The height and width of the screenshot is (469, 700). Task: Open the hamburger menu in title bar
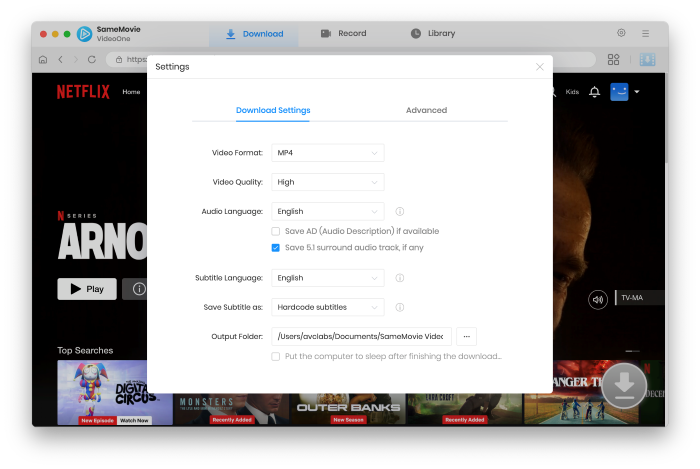(x=646, y=33)
